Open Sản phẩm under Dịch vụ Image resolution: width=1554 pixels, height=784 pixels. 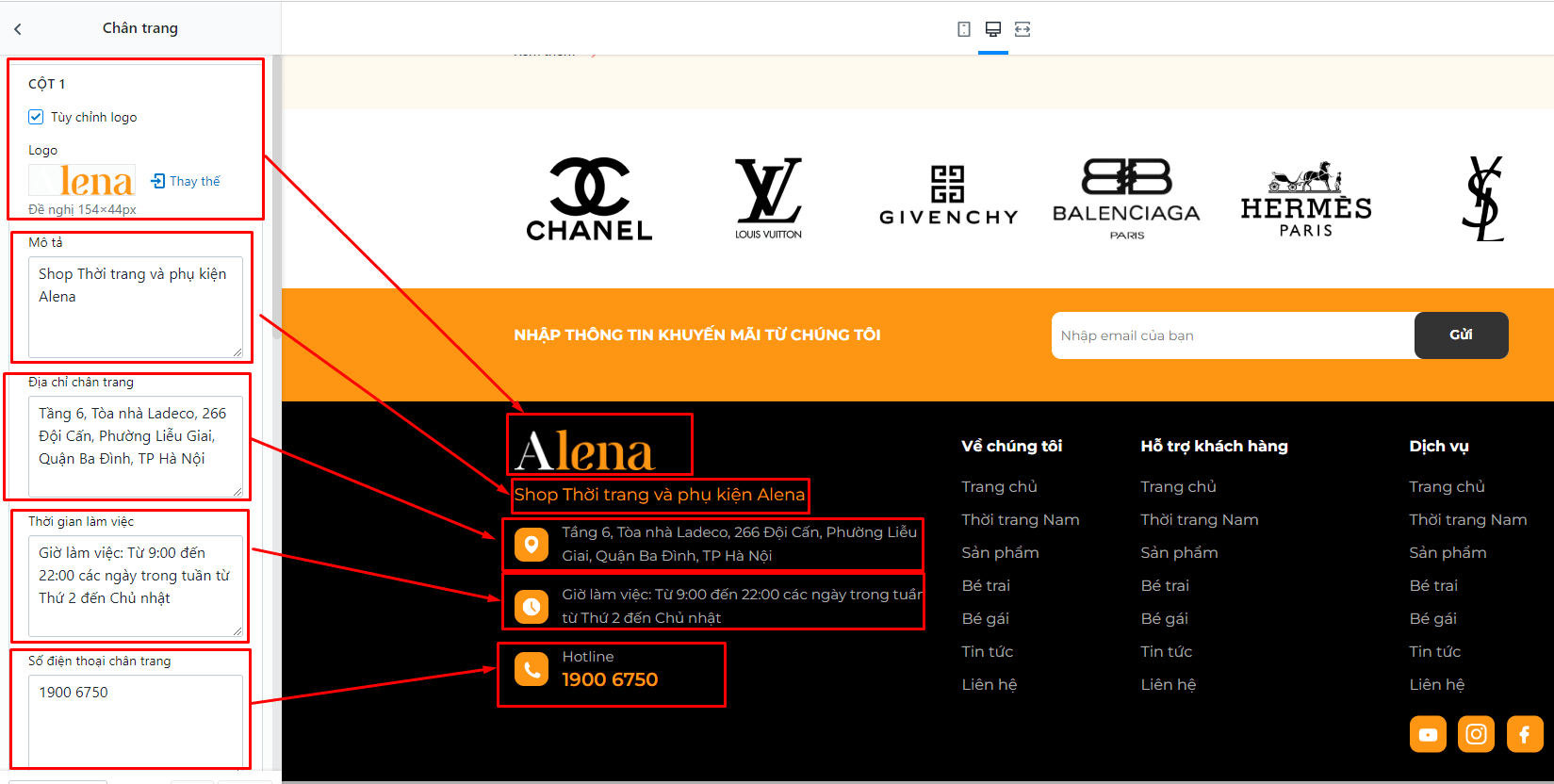click(1448, 552)
